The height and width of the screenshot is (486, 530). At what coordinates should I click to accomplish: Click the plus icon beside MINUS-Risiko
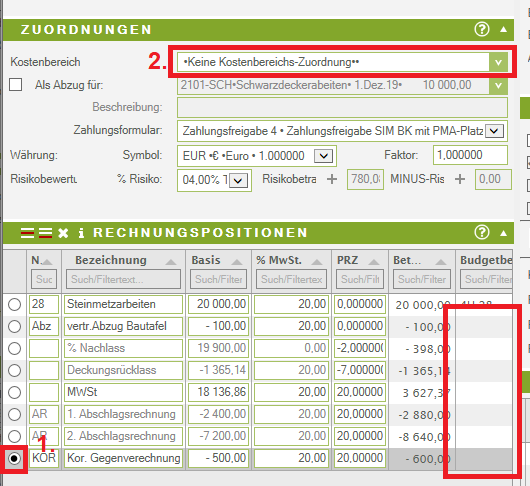coord(460,179)
